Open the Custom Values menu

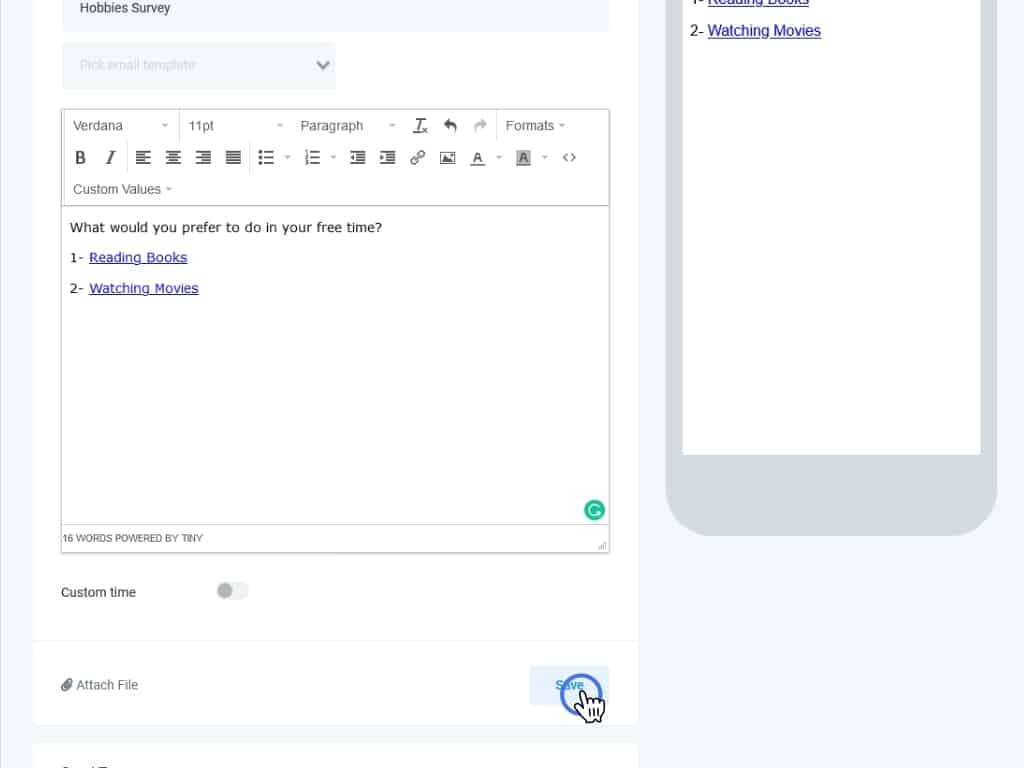click(x=122, y=189)
